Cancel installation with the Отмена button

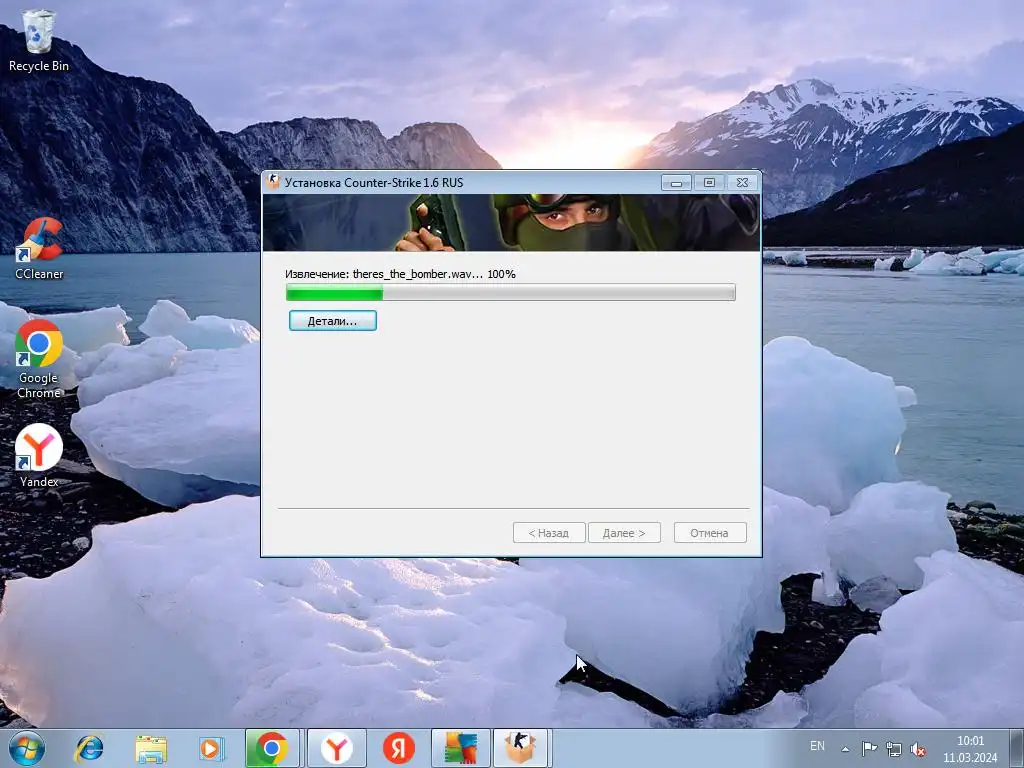point(710,533)
